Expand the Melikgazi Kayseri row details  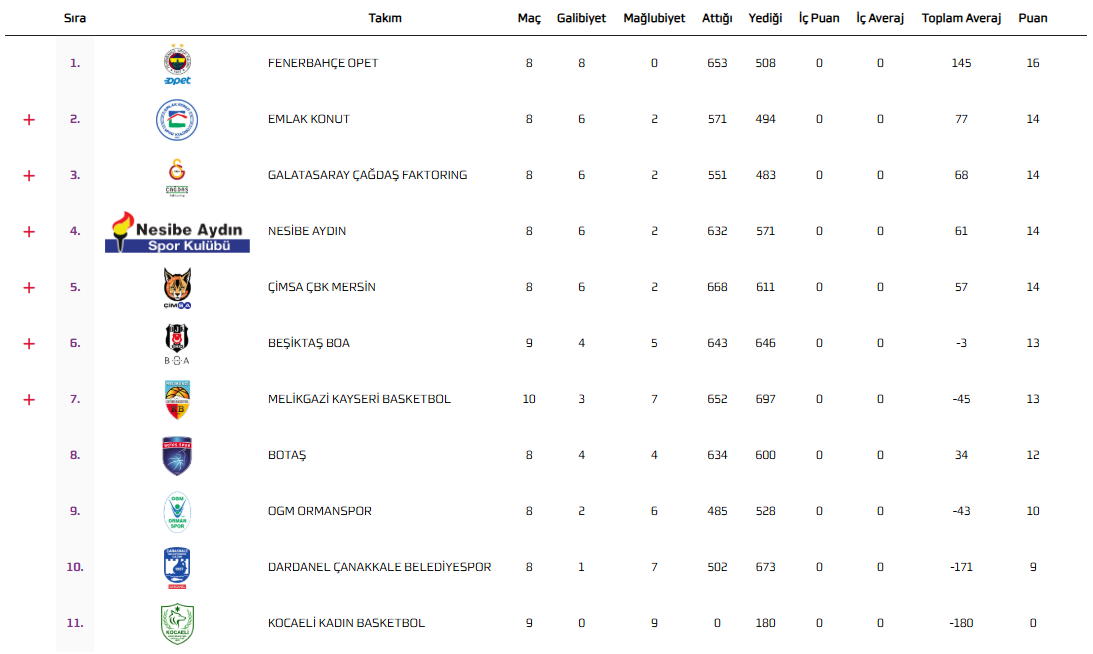click(x=29, y=400)
